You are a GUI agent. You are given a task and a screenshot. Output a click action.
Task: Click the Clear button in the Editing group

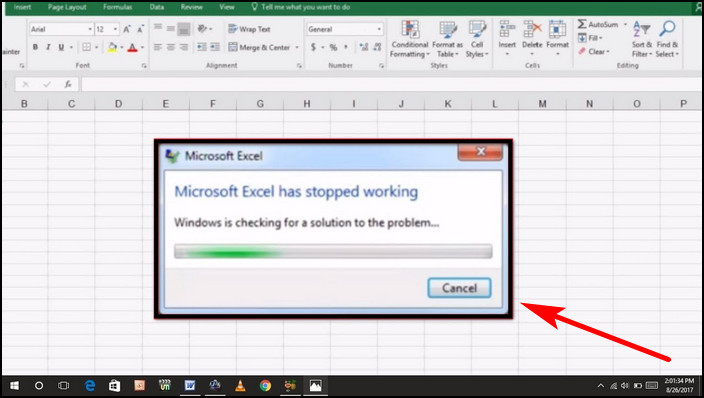594,52
